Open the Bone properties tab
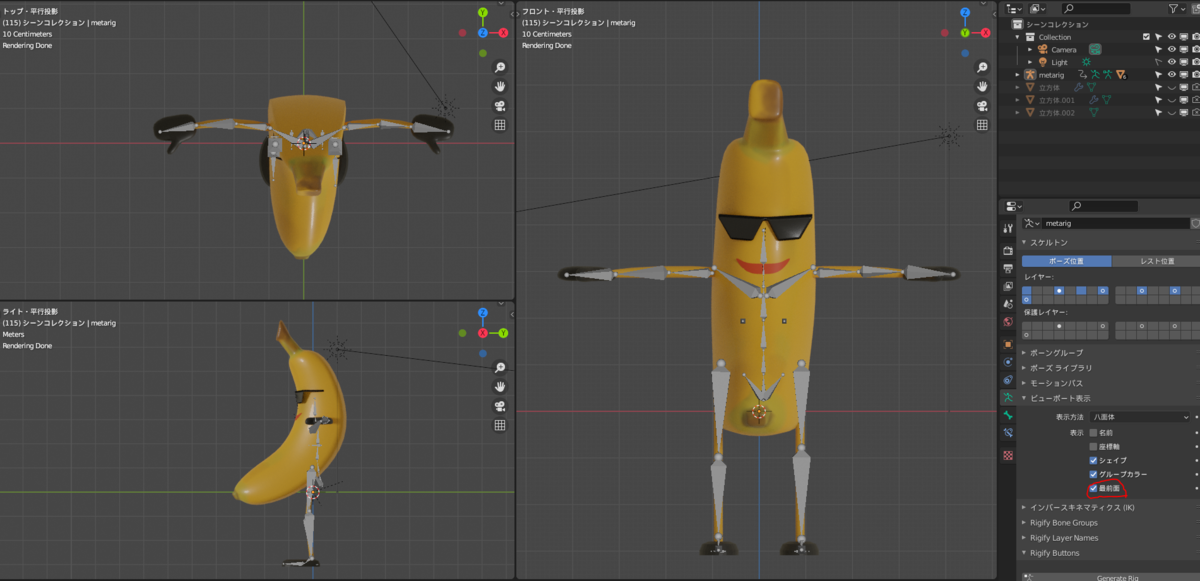Screen dimensions: 1200x581 [1008, 415]
